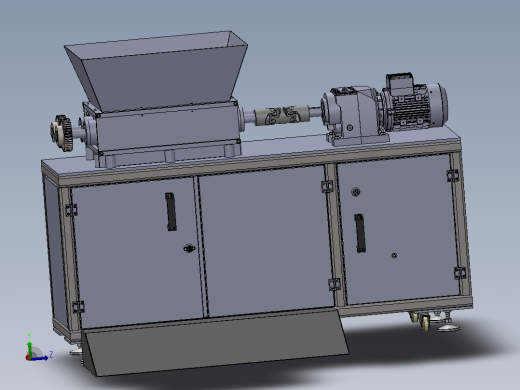
Task: Select the small screw on the right door
Action: pos(394,256)
